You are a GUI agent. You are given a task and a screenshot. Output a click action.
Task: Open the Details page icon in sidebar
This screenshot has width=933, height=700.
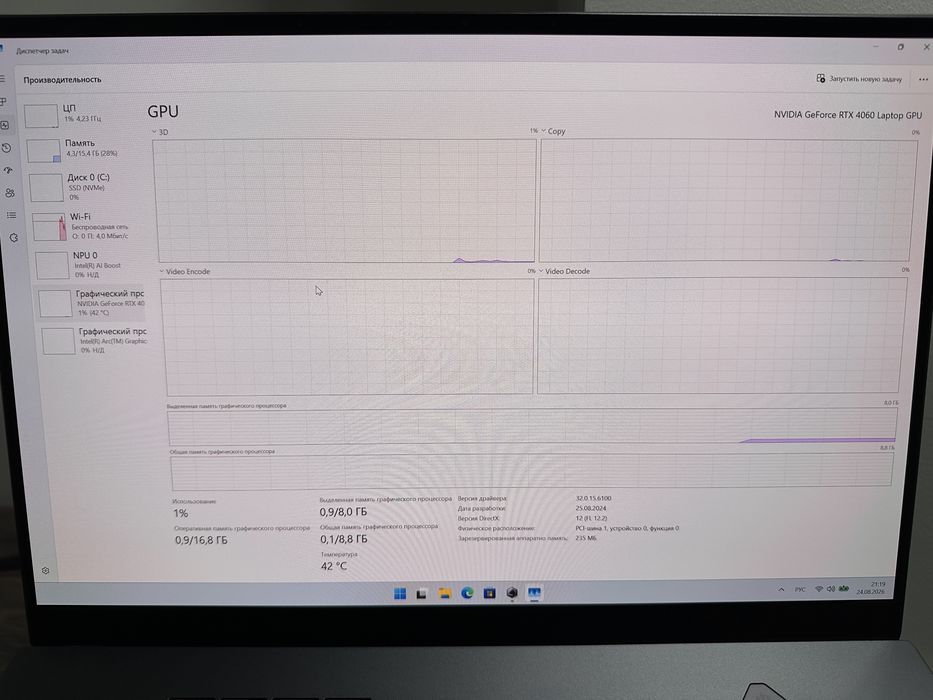pos(11,215)
